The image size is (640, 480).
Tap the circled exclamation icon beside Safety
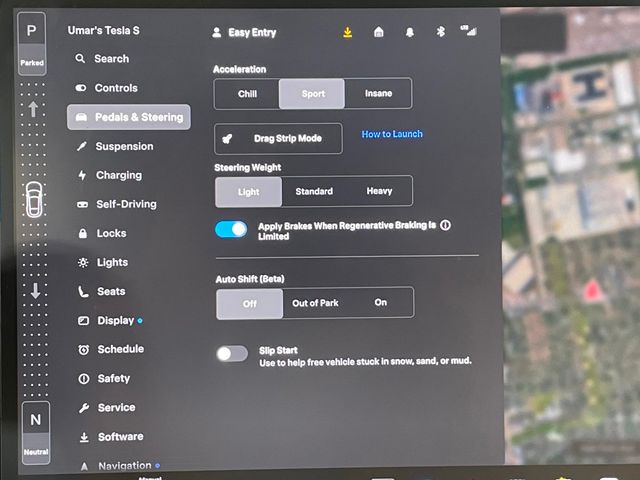coord(84,379)
